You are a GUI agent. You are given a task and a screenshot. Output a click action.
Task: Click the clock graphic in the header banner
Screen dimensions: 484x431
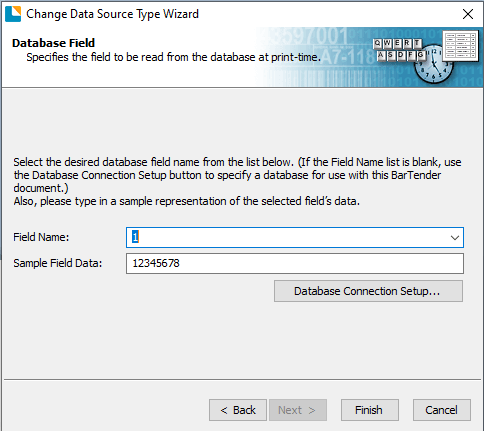tap(433, 64)
